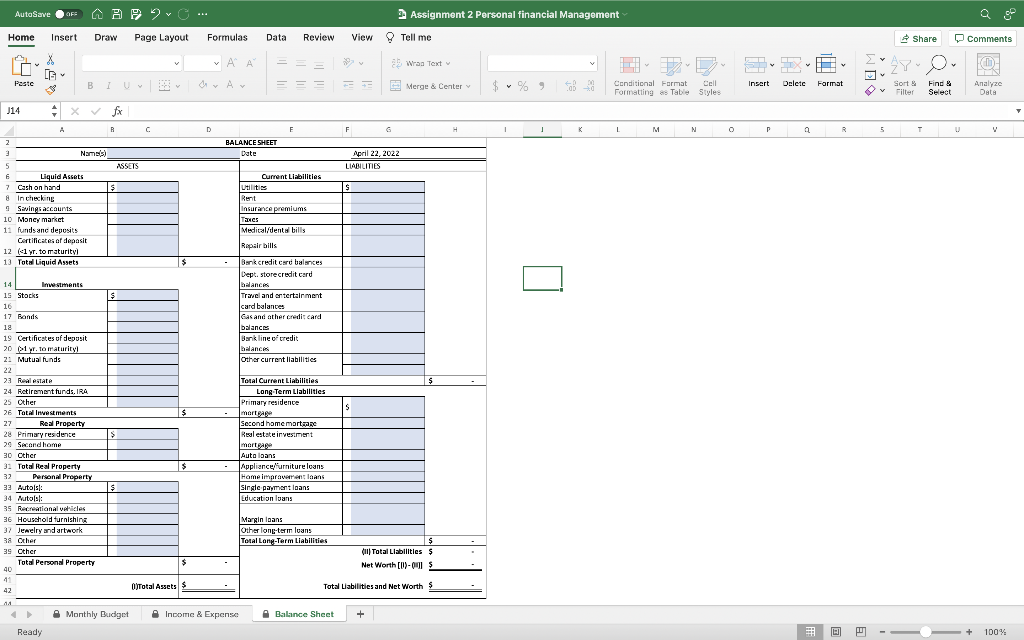
Task: Open Conditional Formatting menu
Action: point(633,76)
